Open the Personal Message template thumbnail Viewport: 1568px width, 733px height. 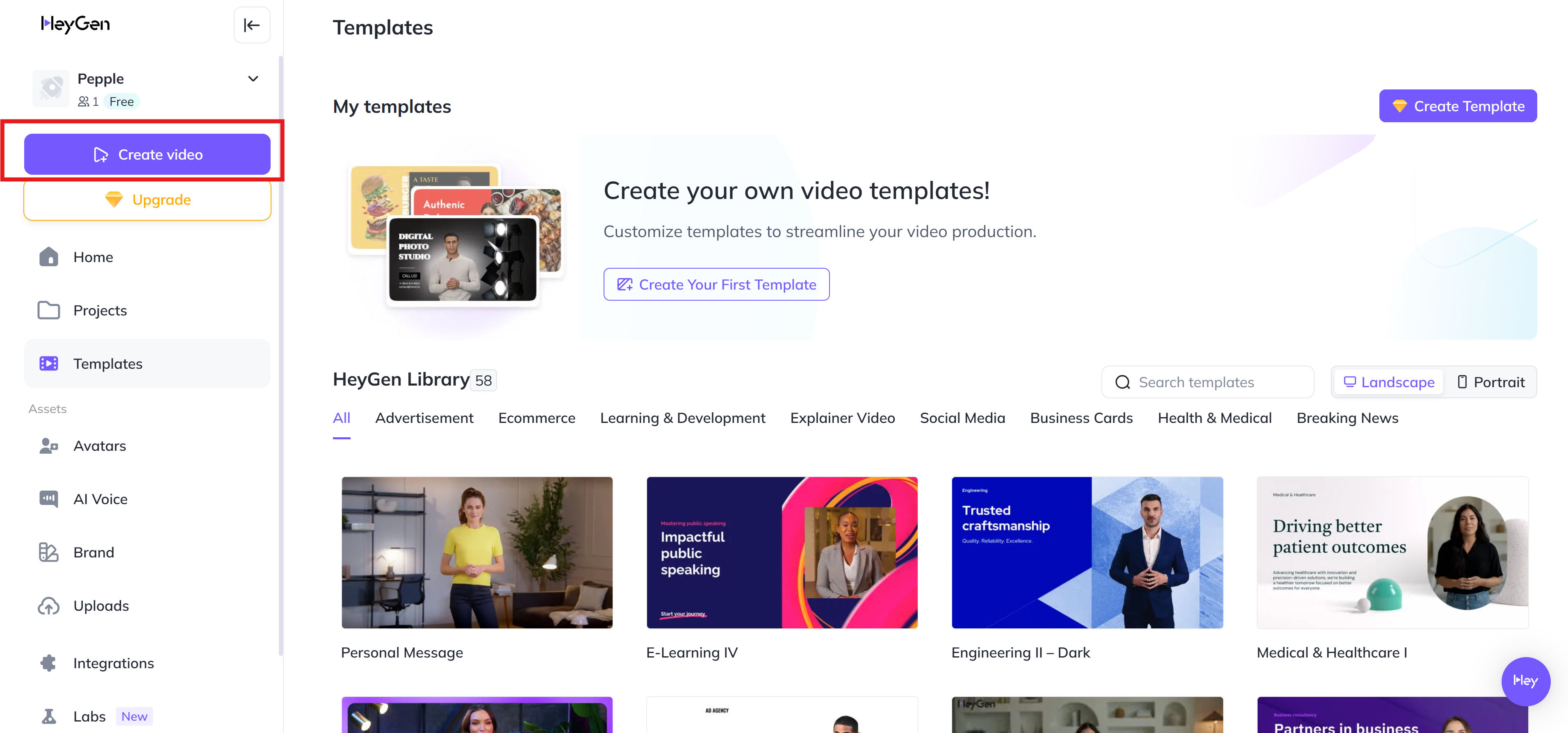(476, 552)
